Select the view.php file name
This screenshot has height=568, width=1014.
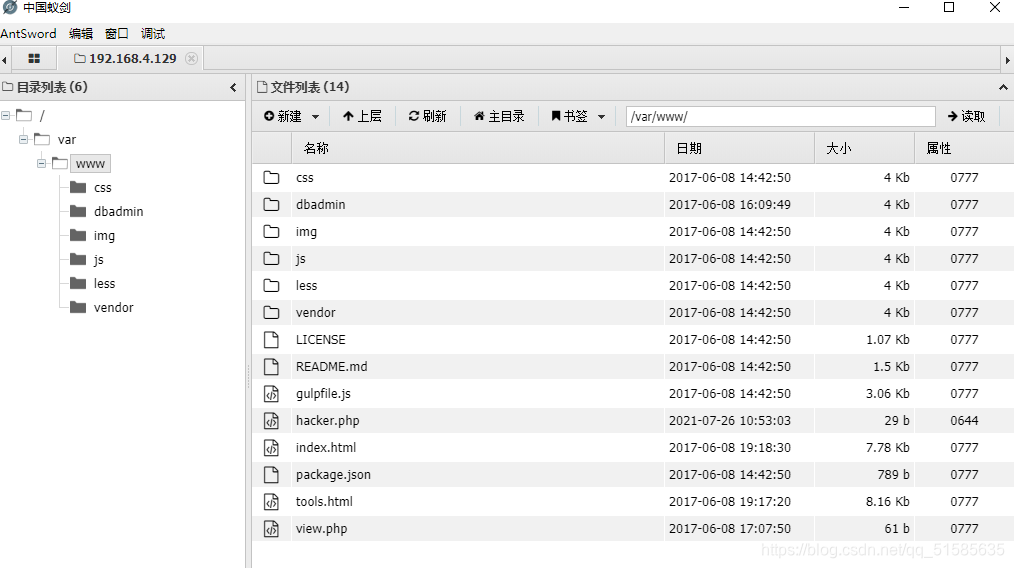click(x=321, y=529)
